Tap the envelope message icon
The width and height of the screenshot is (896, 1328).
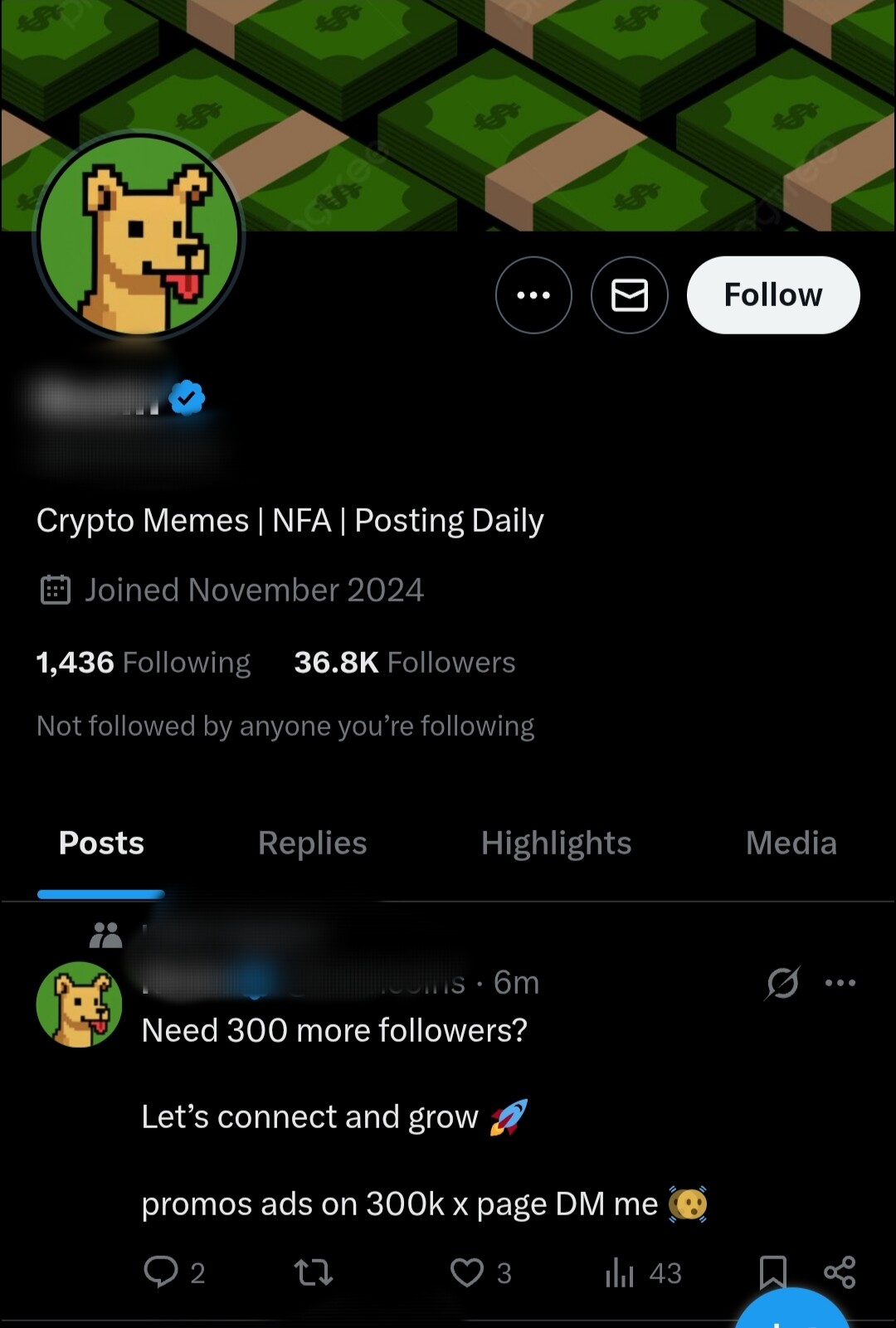[630, 295]
